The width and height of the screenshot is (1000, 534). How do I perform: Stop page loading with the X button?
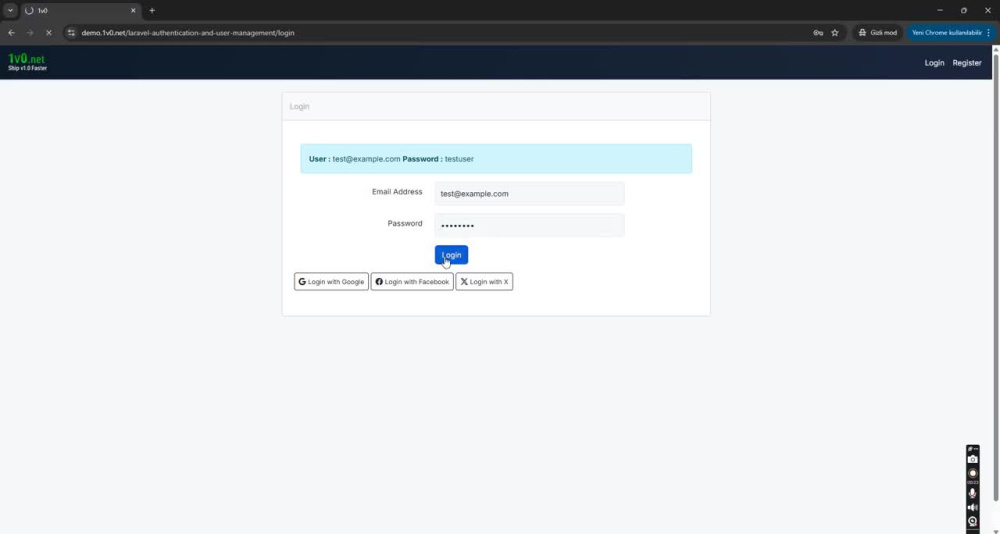(x=48, y=33)
